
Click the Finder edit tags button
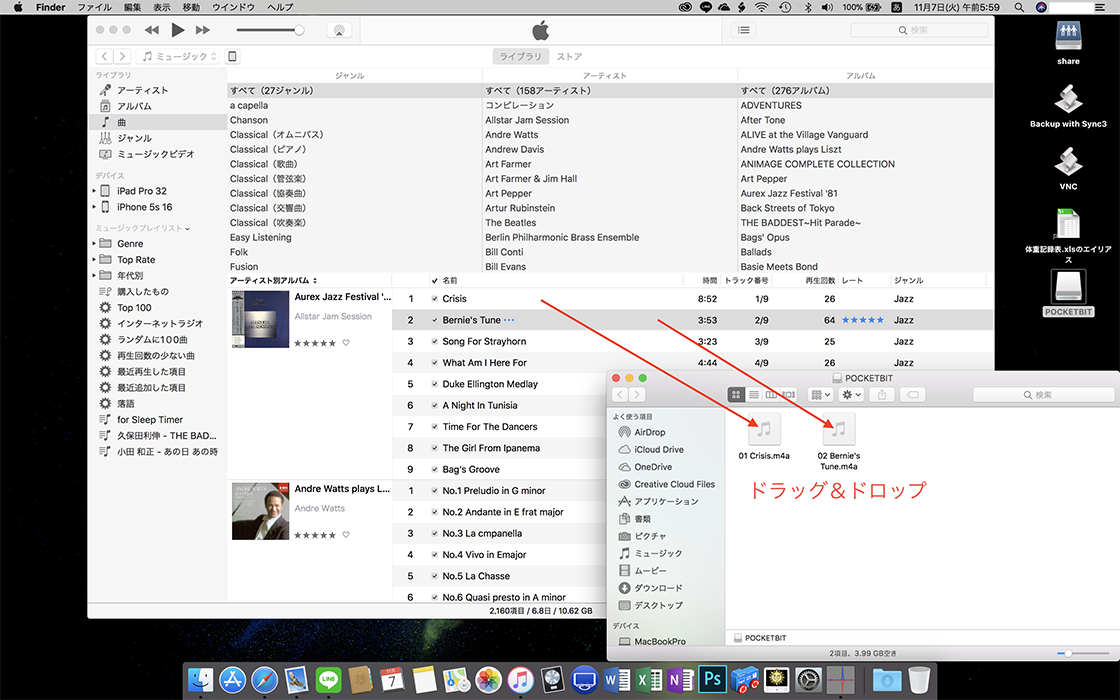coord(912,395)
